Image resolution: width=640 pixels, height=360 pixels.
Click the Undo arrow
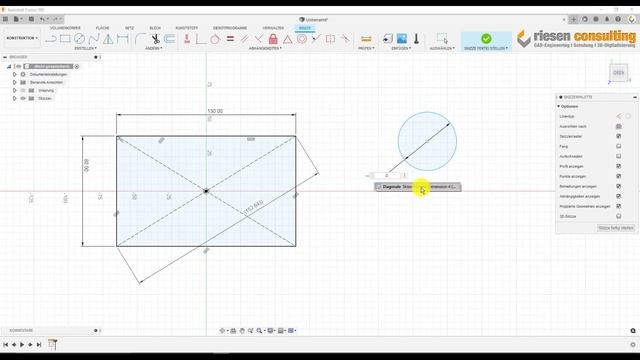[x=42, y=19]
